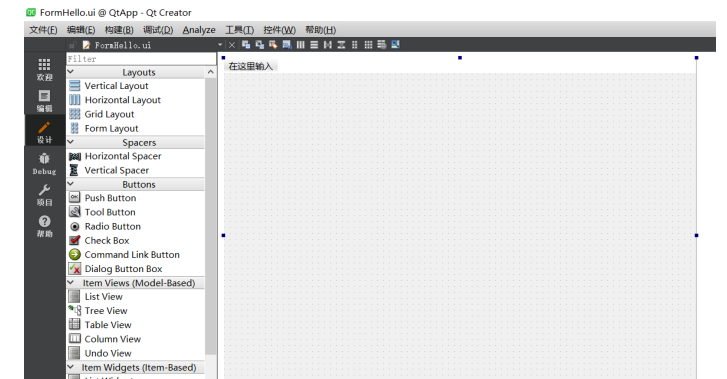Focus the widget box Filter field
727x379 pixels.
click(141, 59)
